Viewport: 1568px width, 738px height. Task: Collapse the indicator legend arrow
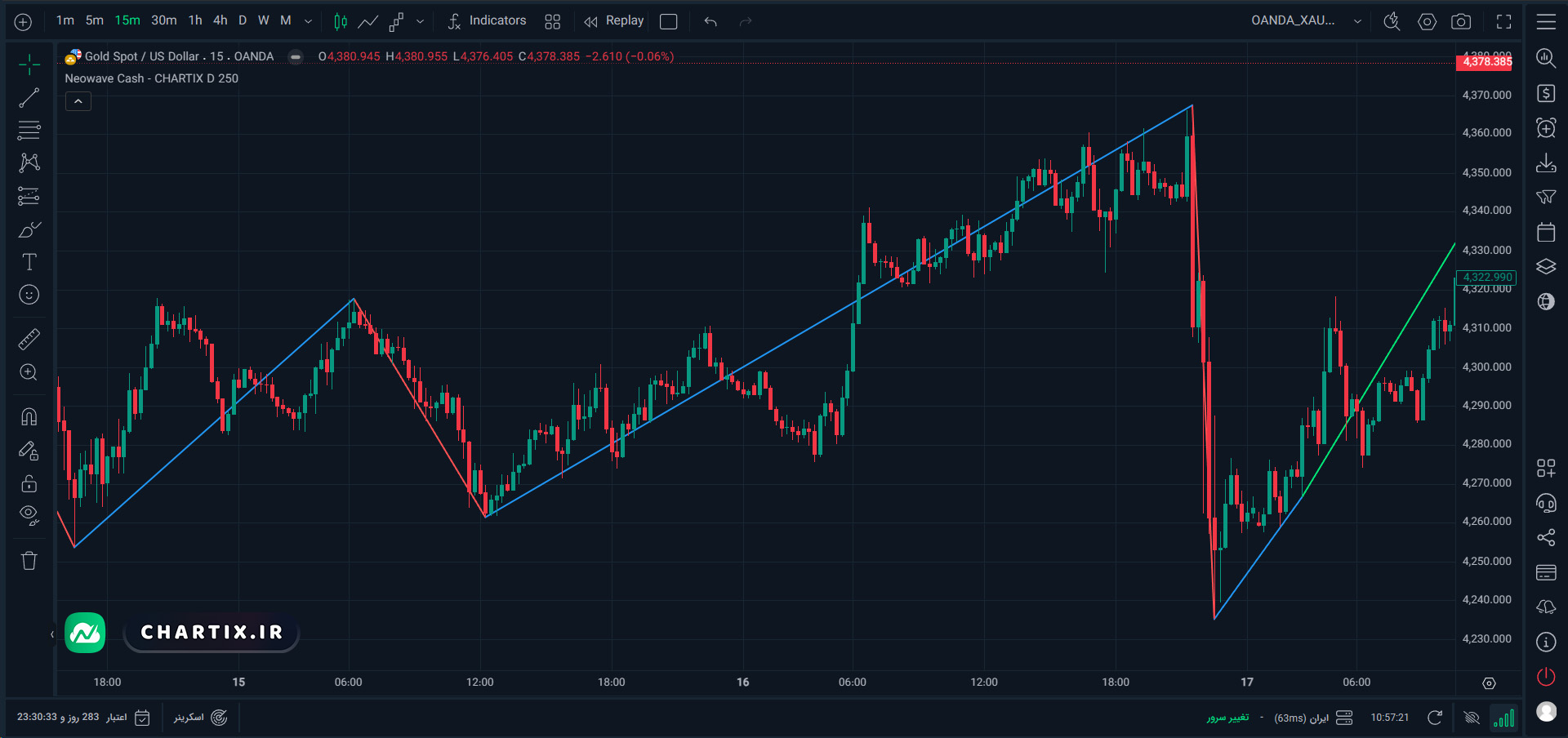[x=78, y=101]
